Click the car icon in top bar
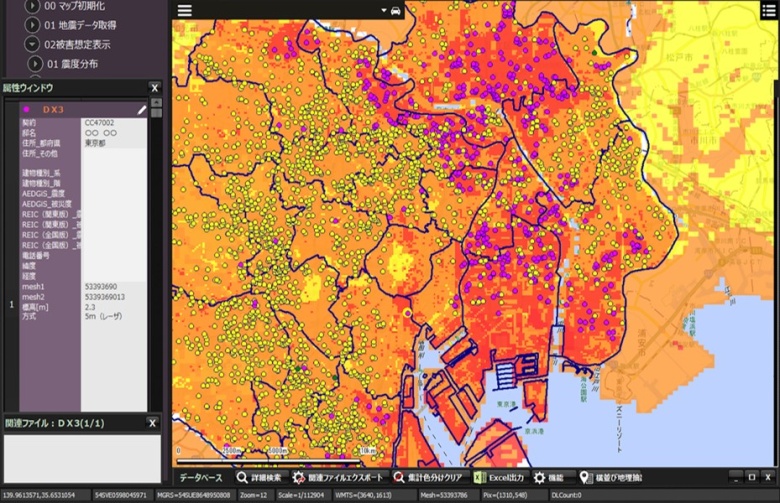This screenshot has height=503, width=780. click(x=396, y=10)
